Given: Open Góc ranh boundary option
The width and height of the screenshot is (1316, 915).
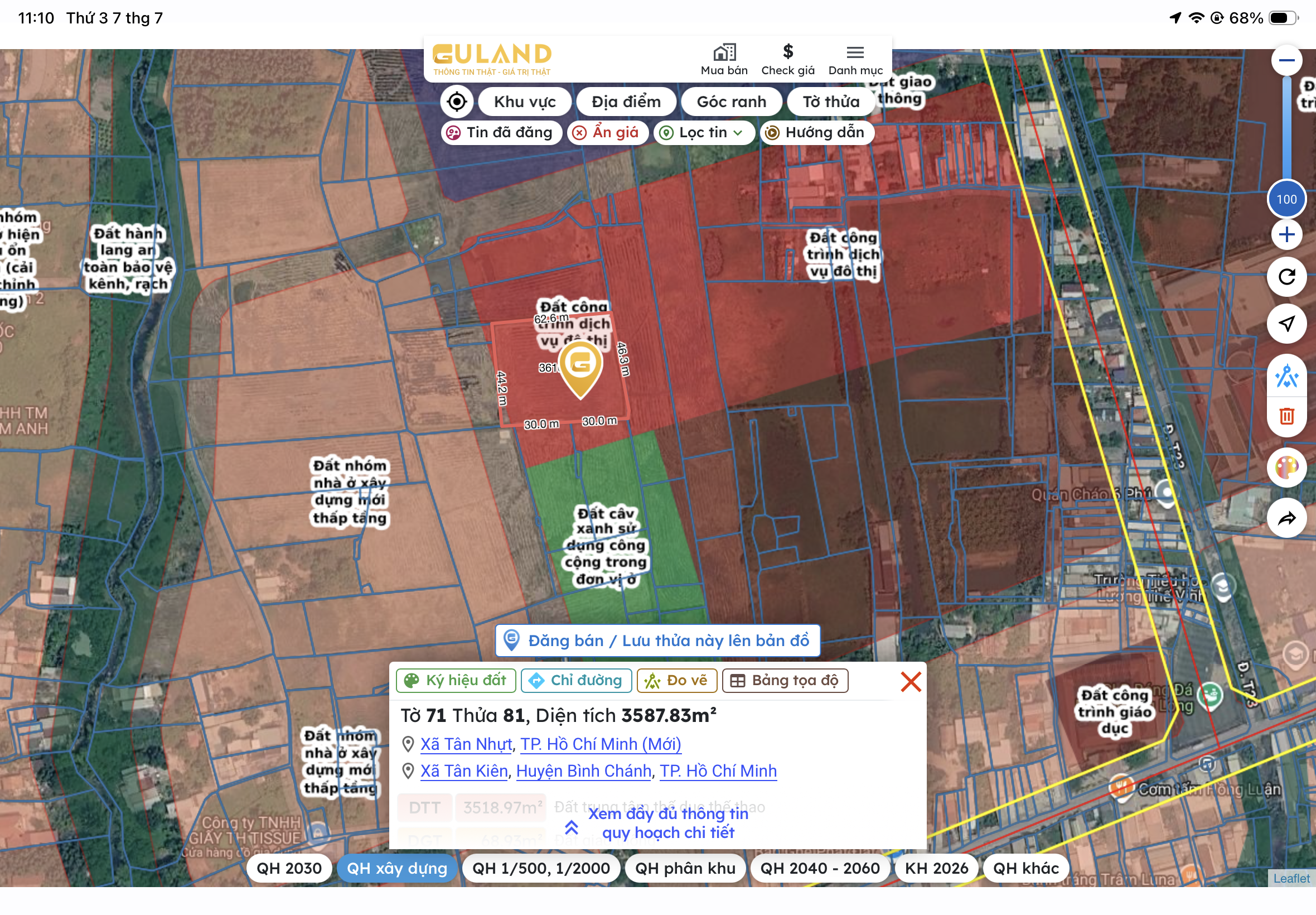Looking at the screenshot, I should (731, 102).
